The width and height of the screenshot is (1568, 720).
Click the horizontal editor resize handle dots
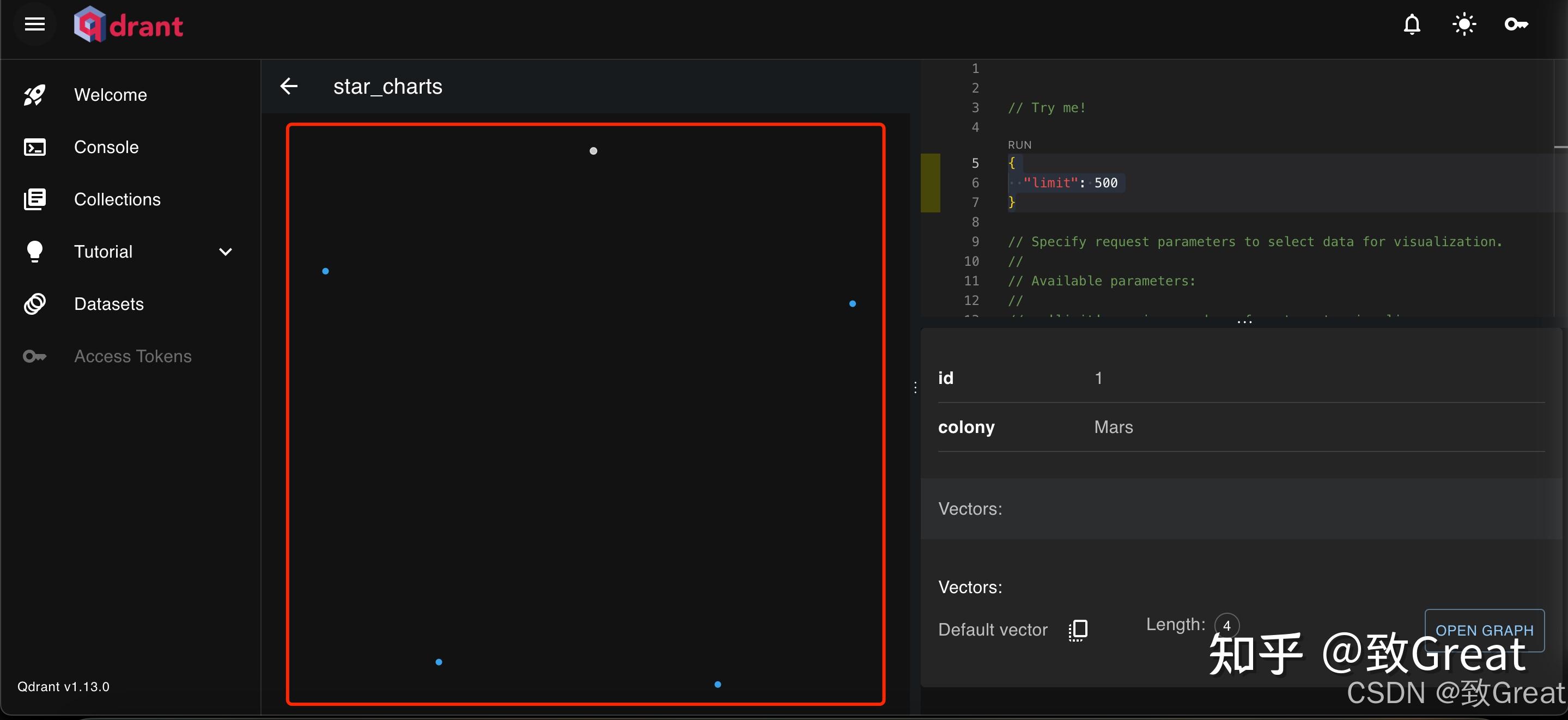pos(1244,322)
